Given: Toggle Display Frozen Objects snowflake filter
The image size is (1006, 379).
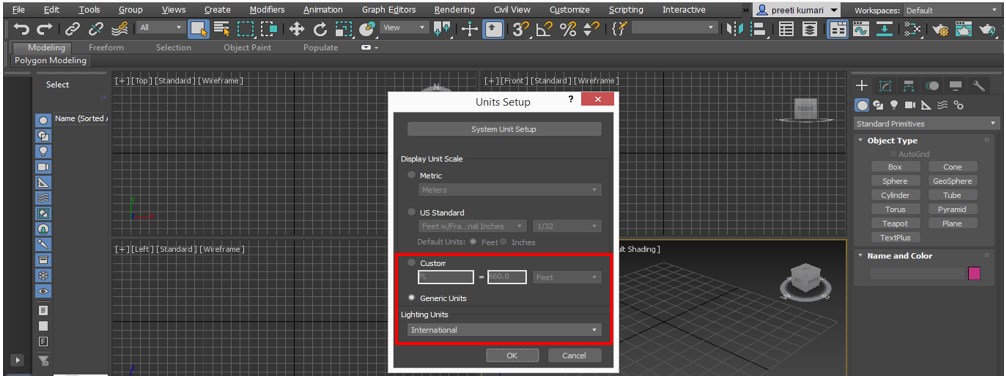Looking at the screenshot, I should 43,275.
